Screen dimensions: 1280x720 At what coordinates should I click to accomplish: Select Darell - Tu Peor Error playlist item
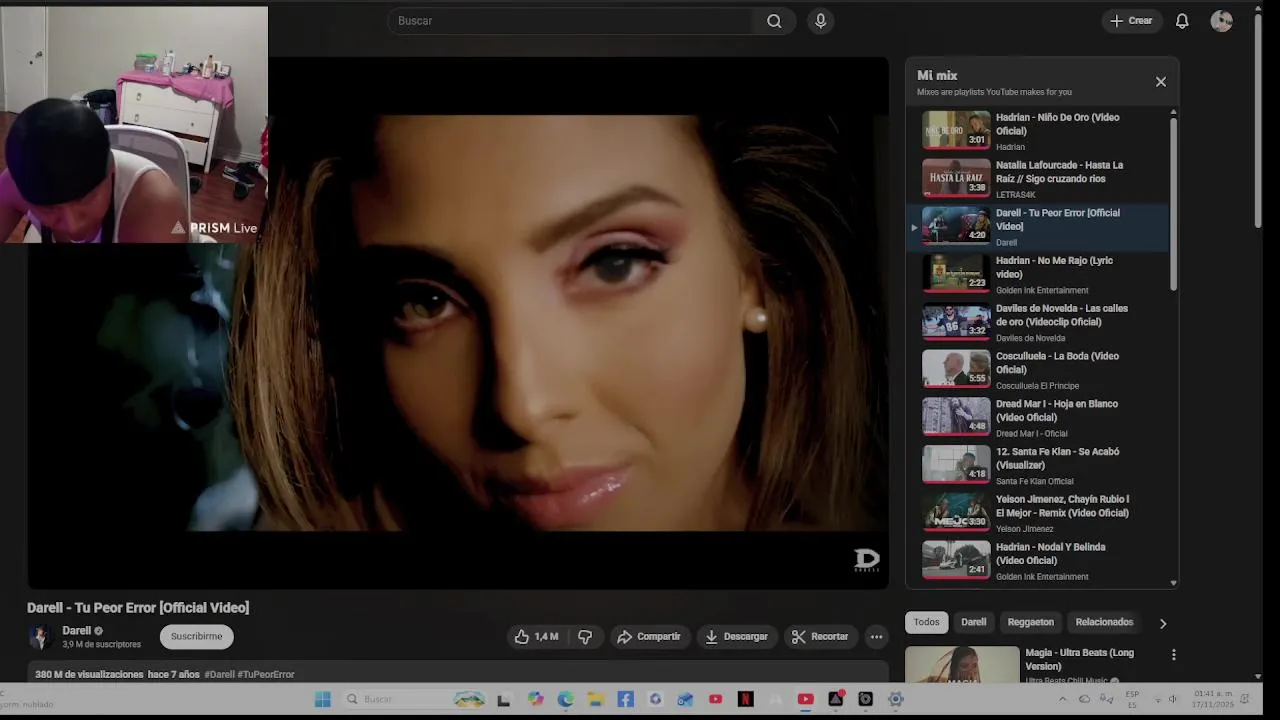coord(1040,227)
